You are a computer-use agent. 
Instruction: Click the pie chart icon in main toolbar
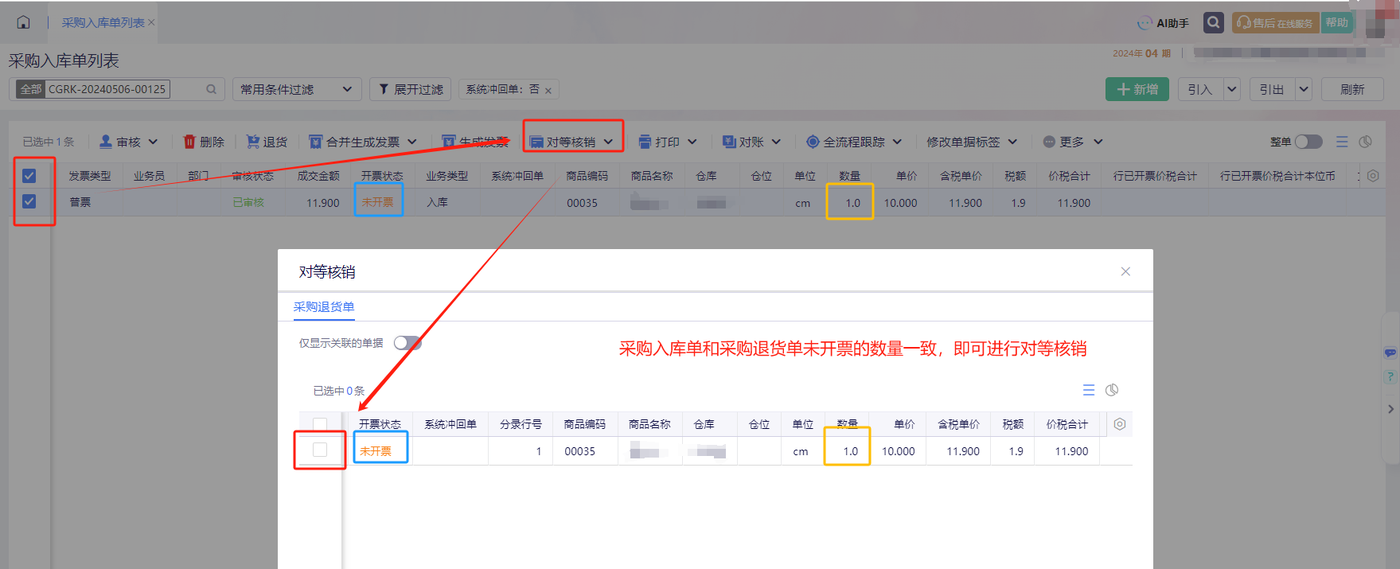1366,142
